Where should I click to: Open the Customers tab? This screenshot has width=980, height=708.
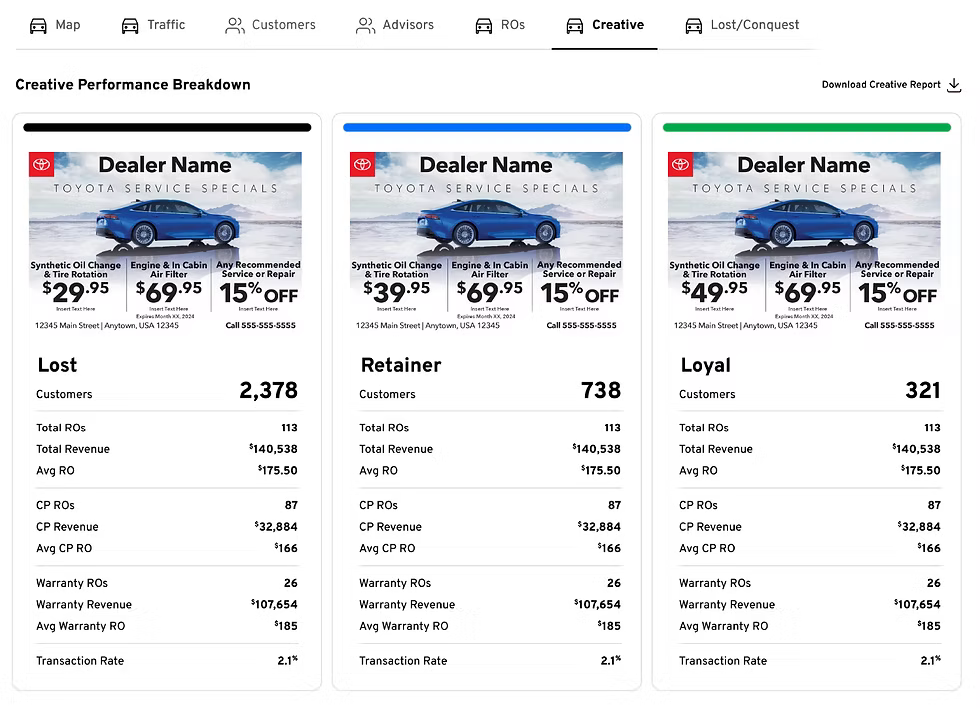point(271,25)
